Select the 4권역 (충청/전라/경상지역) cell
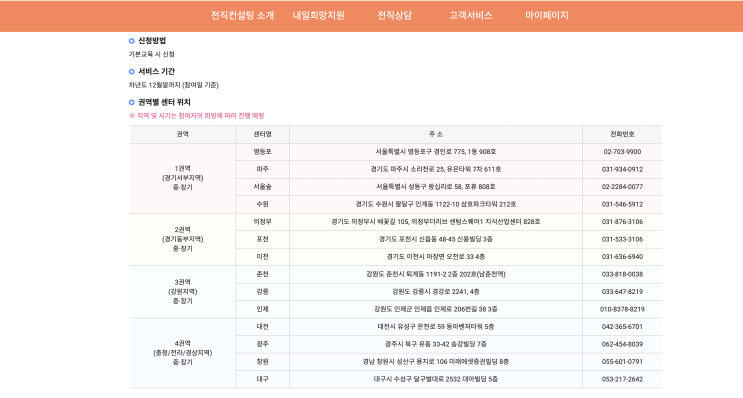The image size is (743, 398). point(182,353)
